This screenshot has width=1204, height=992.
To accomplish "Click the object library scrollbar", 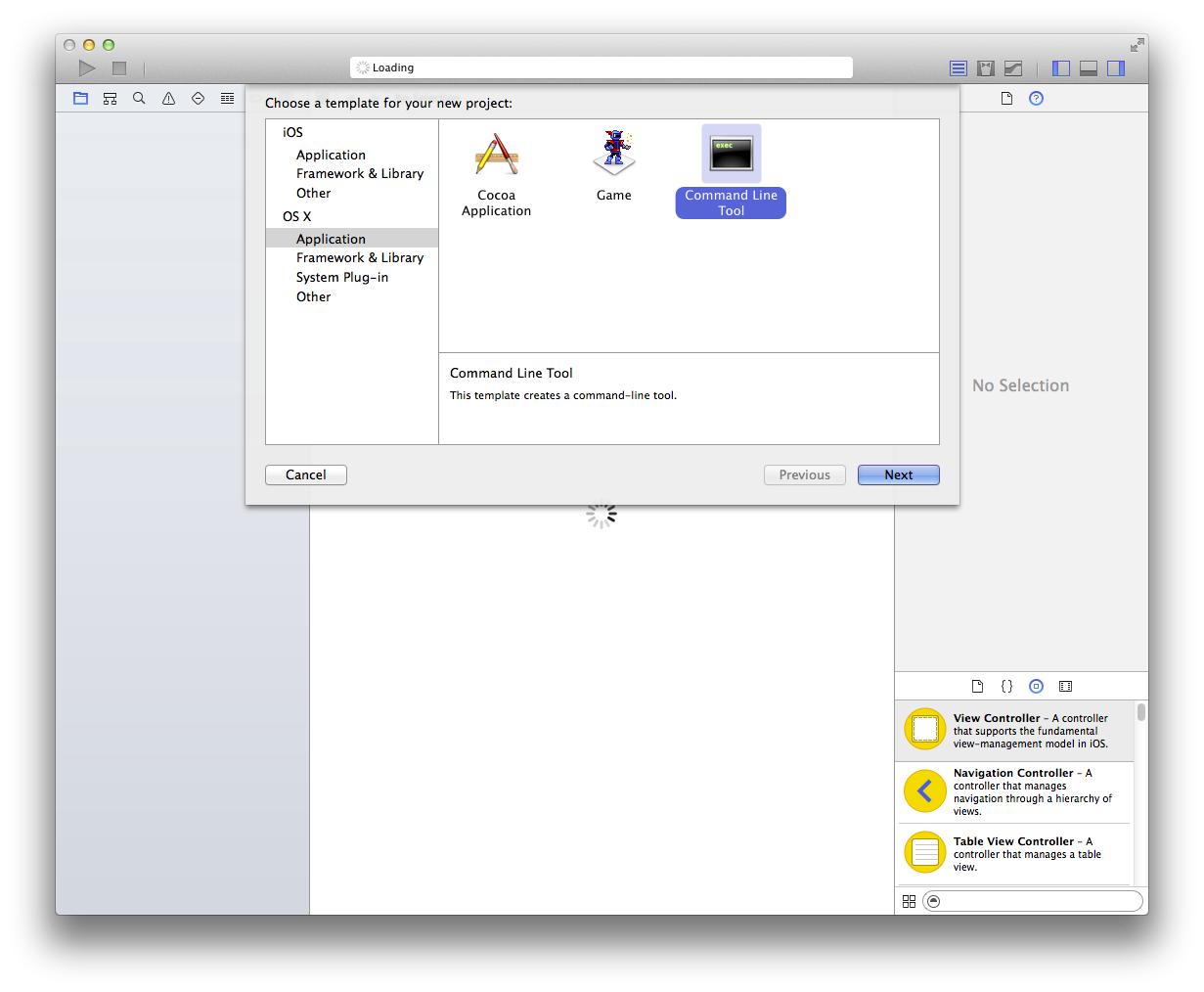I will tap(1141, 711).
